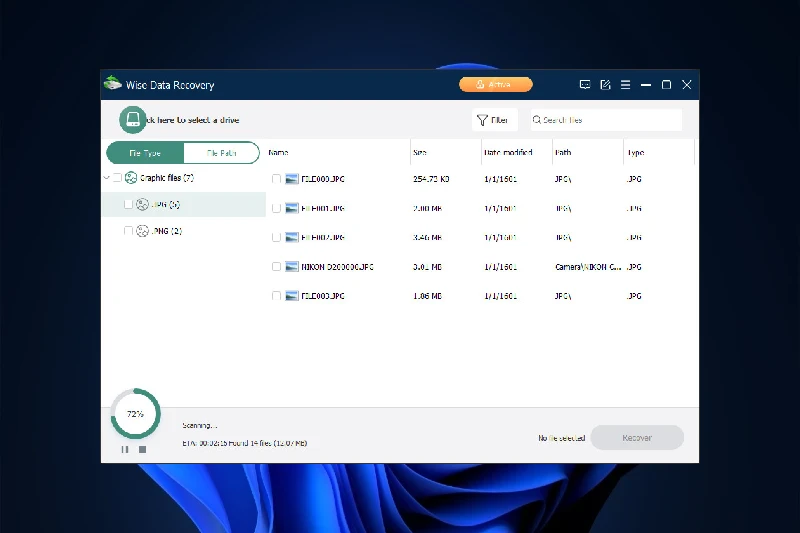The height and width of the screenshot is (533, 800).
Task: Click the green drive selection icon
Action: point(133,120)
